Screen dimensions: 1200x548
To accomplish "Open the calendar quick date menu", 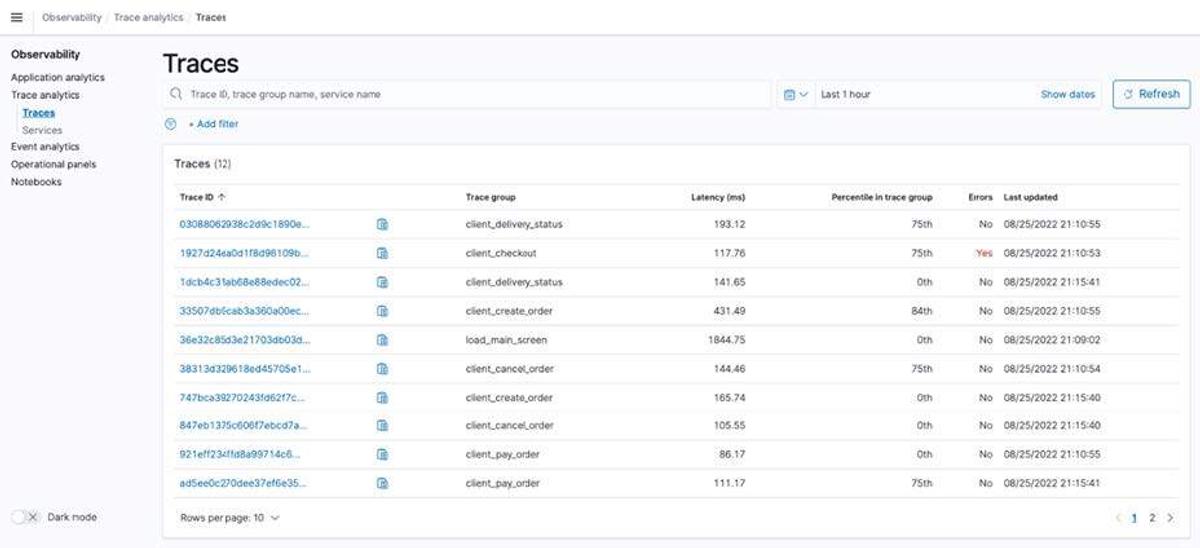I will 795,94.
